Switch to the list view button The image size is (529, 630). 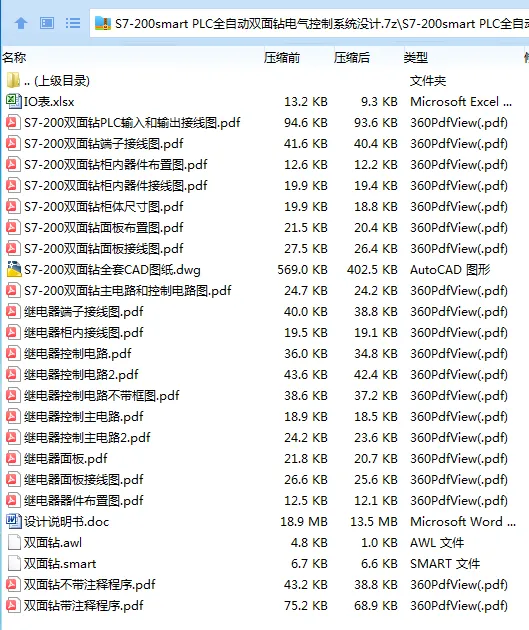(73, 23)
